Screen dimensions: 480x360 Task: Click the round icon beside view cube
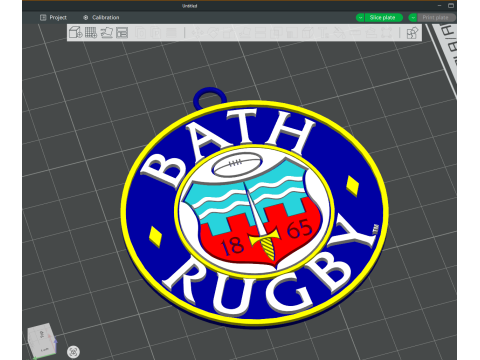(73, 352)
